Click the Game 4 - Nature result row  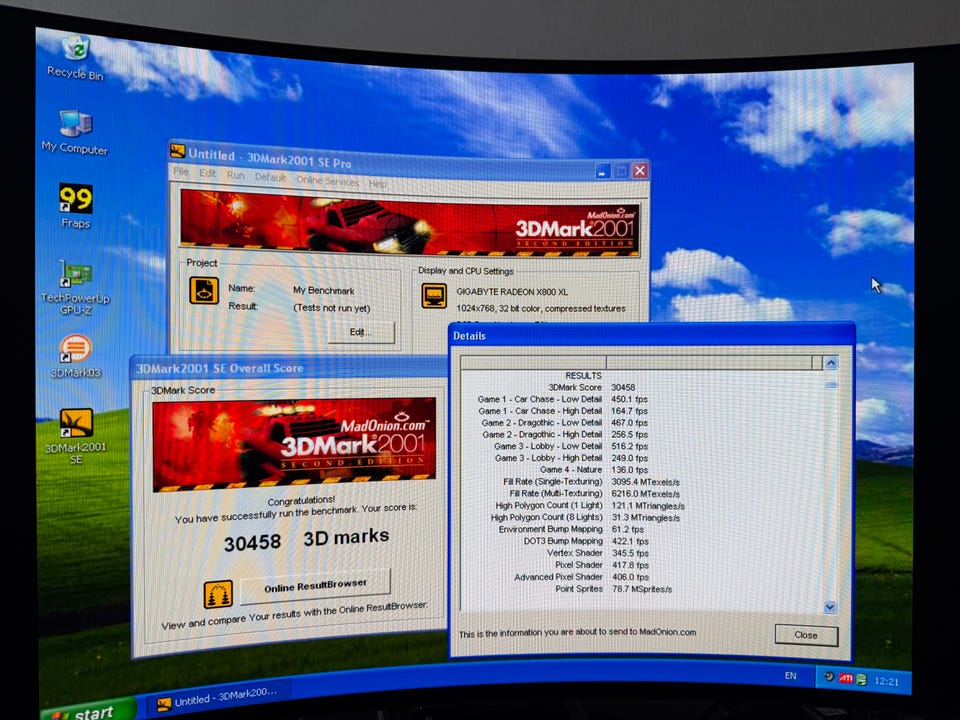(593, 470)
